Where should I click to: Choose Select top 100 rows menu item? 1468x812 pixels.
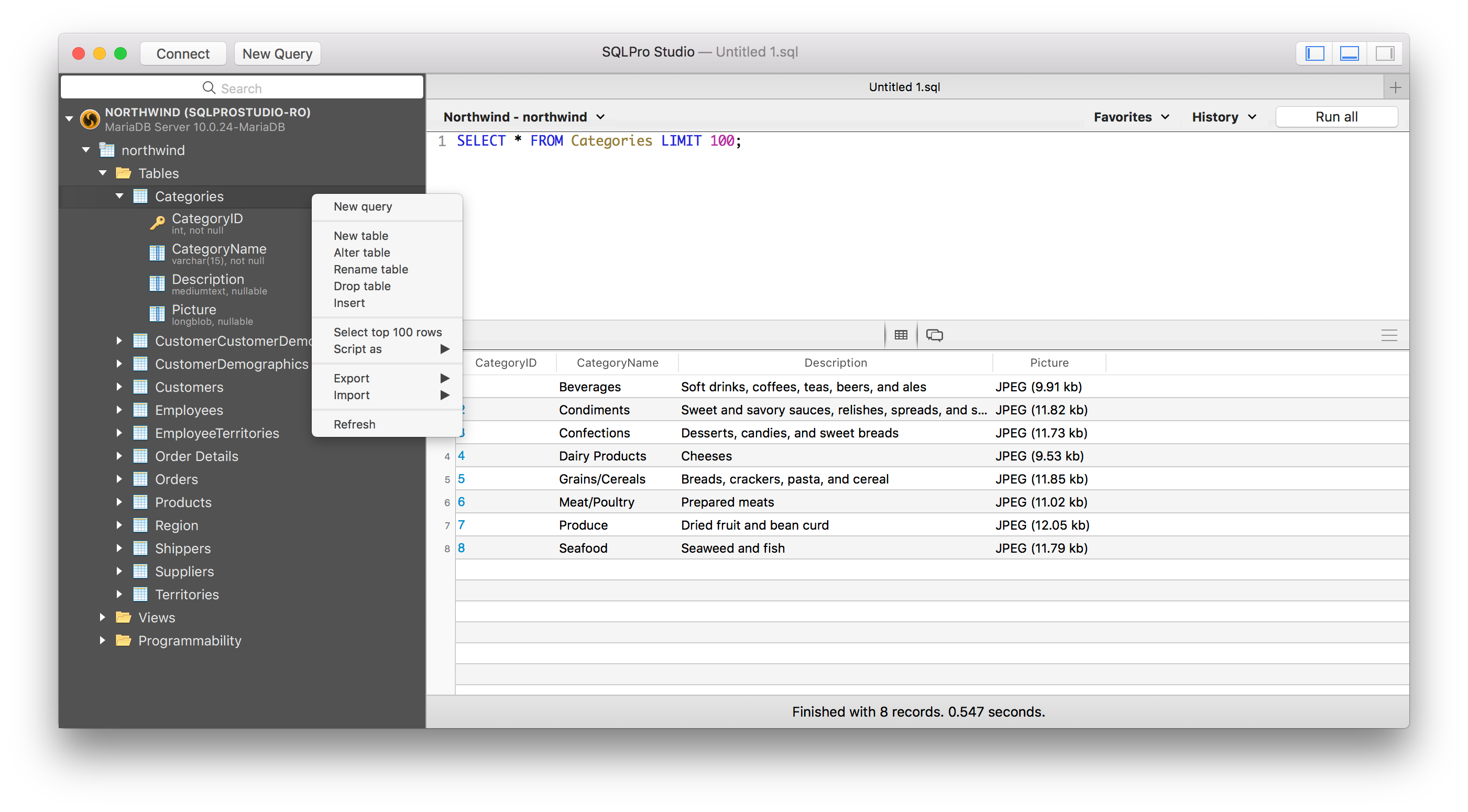click(388, 332)
